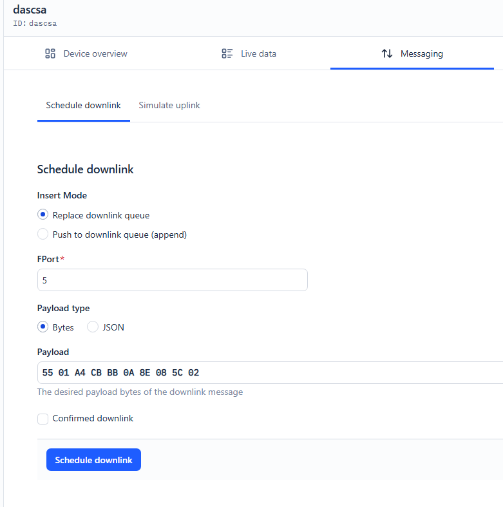Click the ID: dascsa device identifier text
Screen dimensions: 503x507
point(35,23)
